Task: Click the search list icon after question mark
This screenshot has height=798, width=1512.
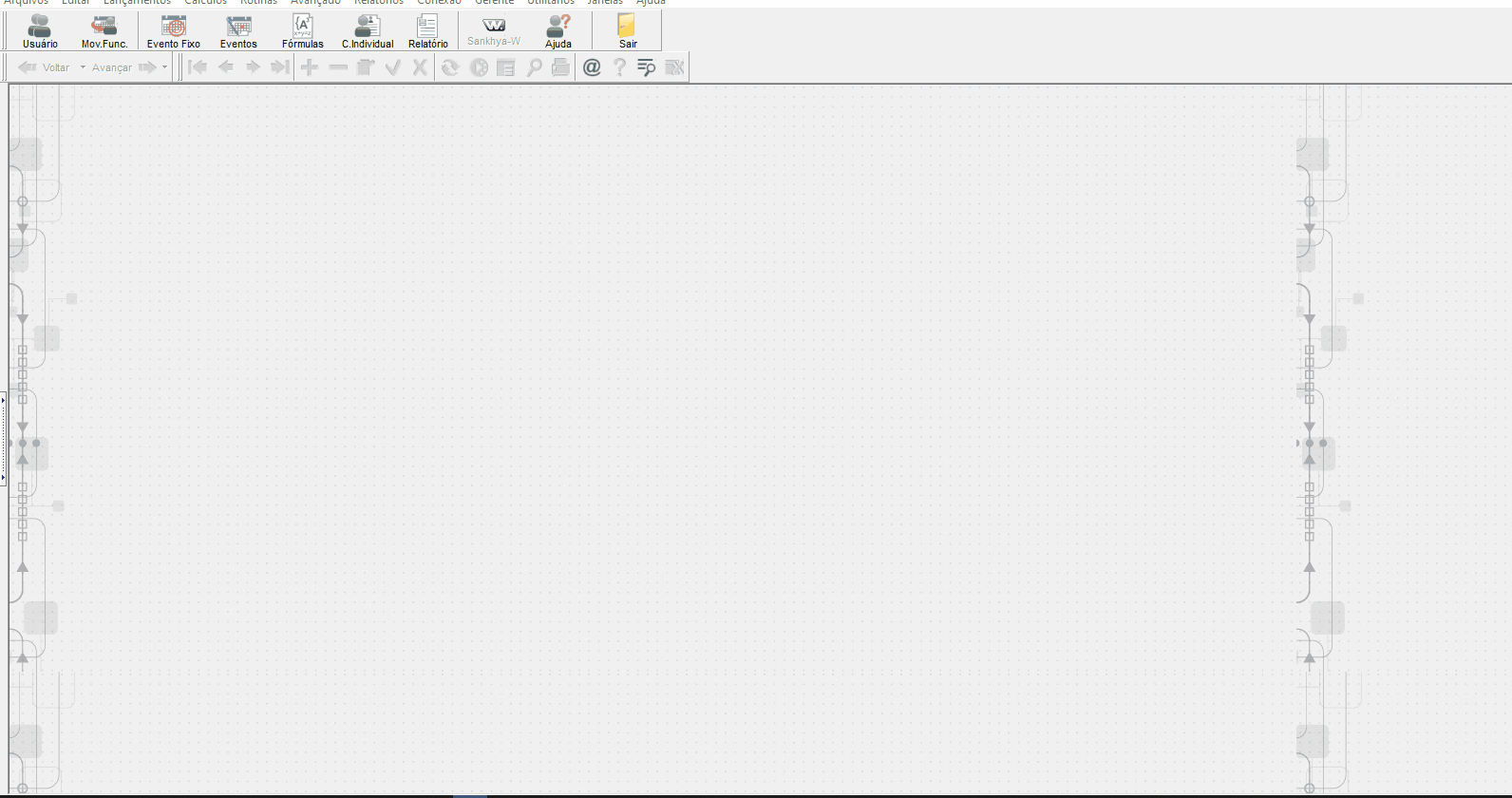Action: pyautogui.click(x=647, y=67)
